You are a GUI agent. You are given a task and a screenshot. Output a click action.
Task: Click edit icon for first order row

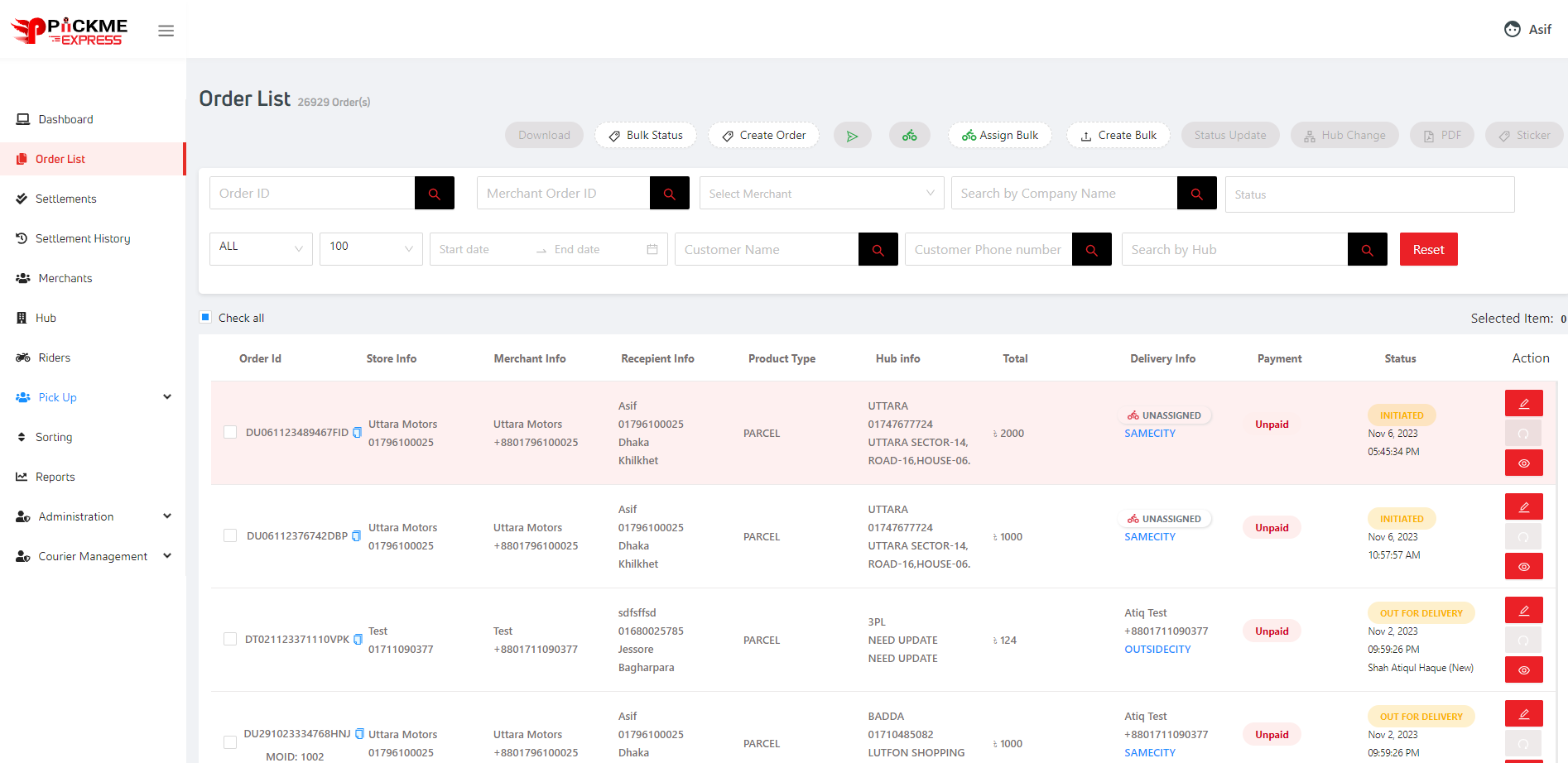pos(1523,404)
